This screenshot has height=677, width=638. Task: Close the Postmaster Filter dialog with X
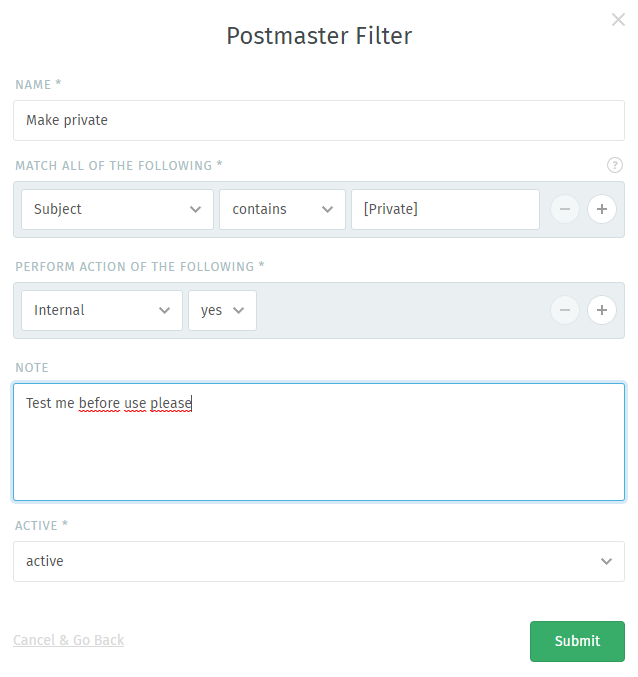coord(618,19)
